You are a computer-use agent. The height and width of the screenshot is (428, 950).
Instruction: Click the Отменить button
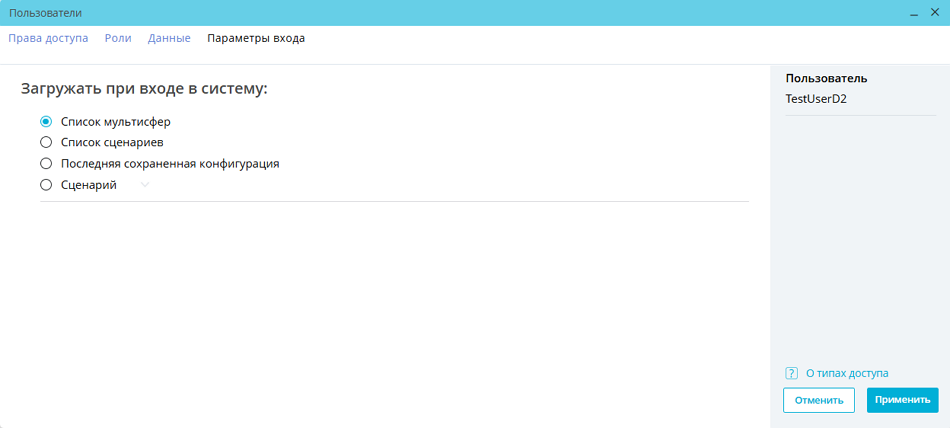pyautogui.click(x=818, y=400)
